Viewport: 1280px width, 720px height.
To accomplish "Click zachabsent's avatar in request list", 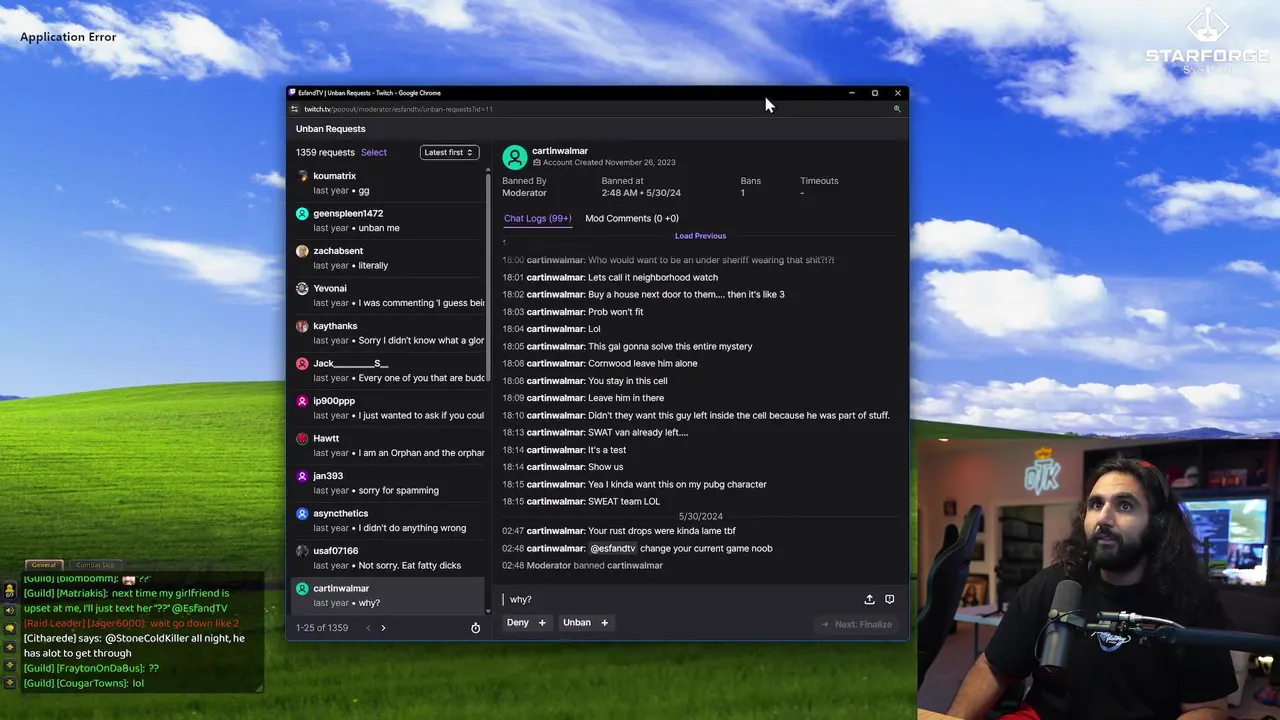I will (302, 251).
